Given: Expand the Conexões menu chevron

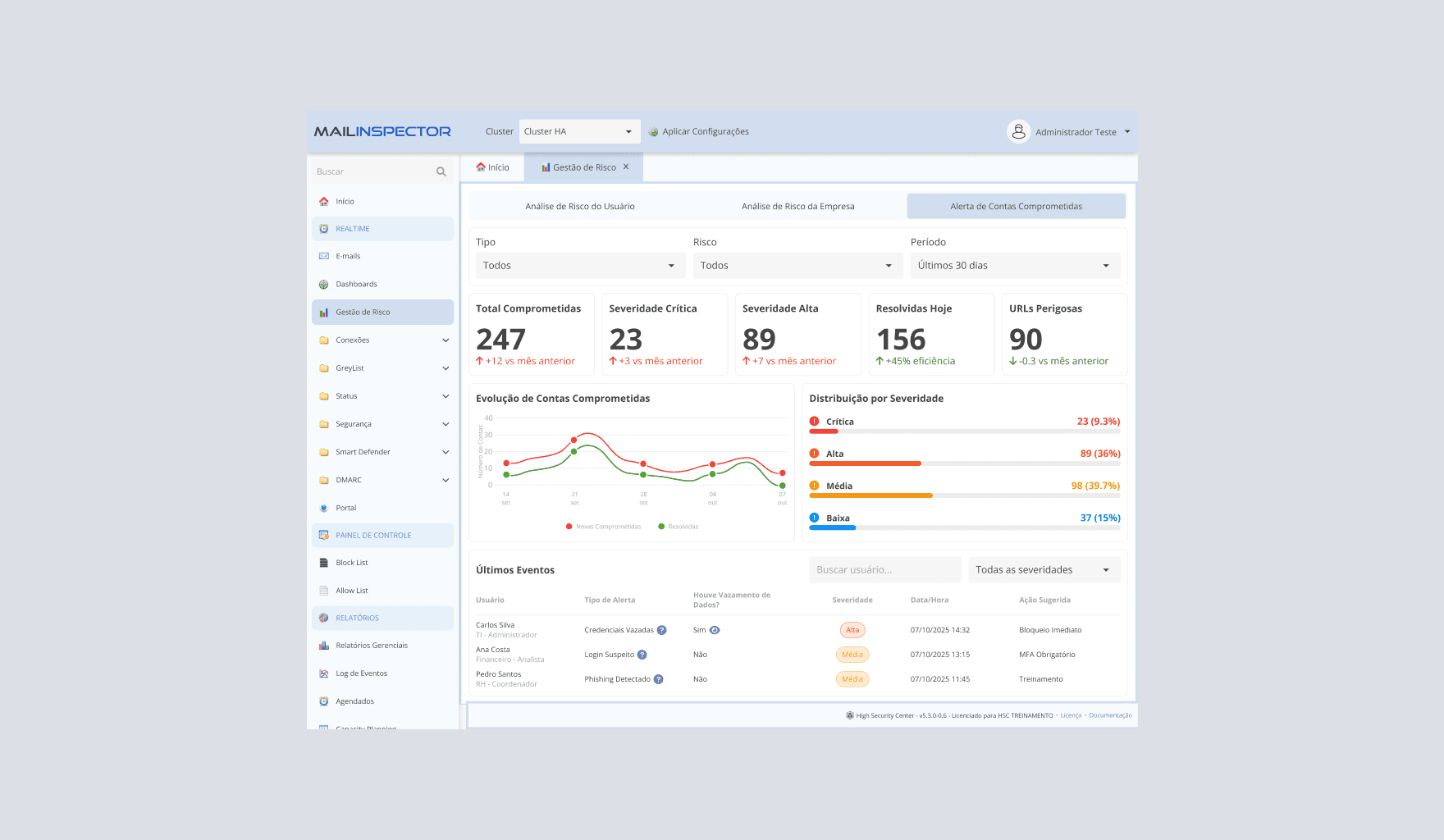Looking at the screenshot, I should click(446, 340).
